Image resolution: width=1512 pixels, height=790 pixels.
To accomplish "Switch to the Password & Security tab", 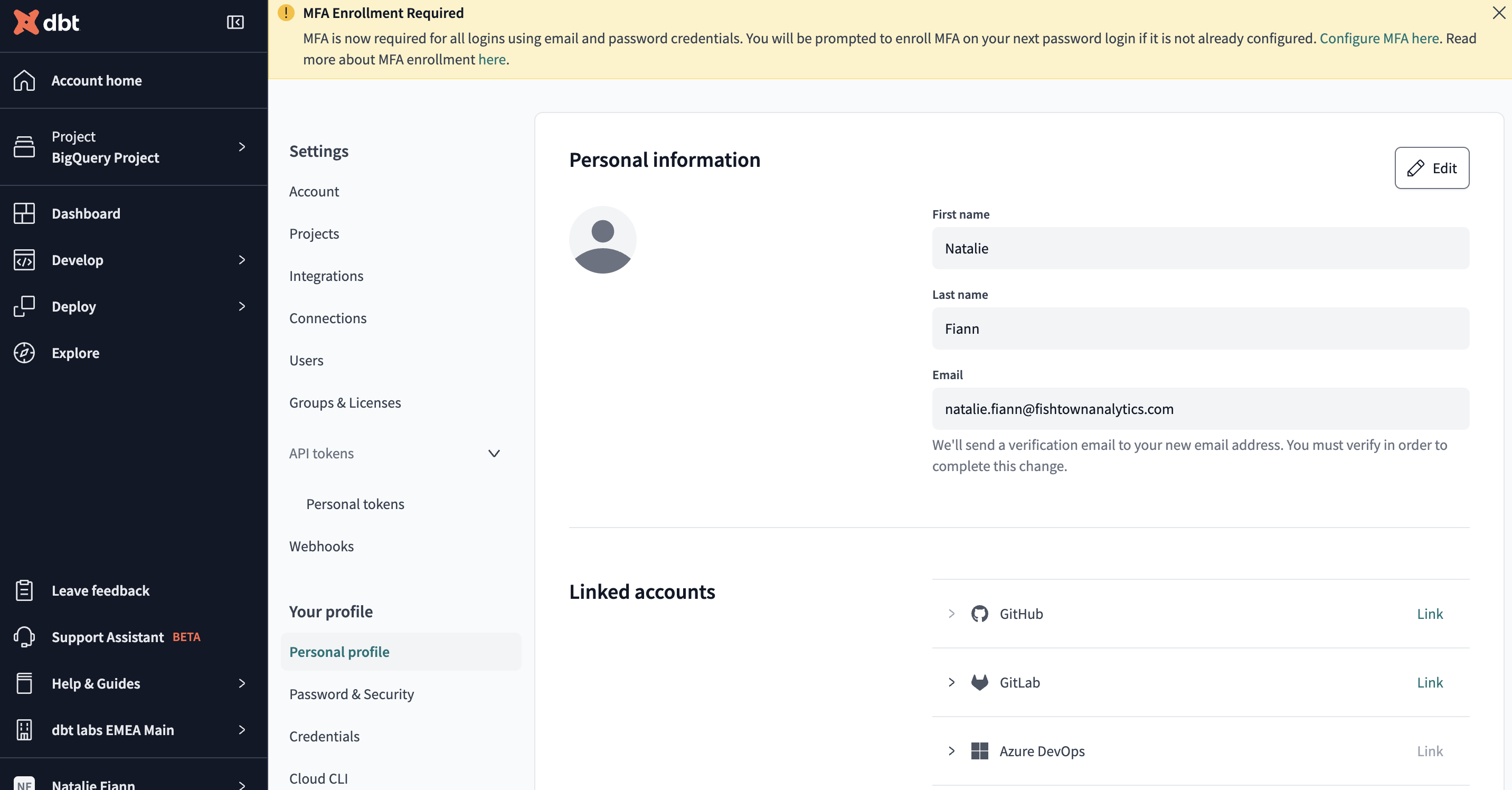I will [x=351, y=693].
